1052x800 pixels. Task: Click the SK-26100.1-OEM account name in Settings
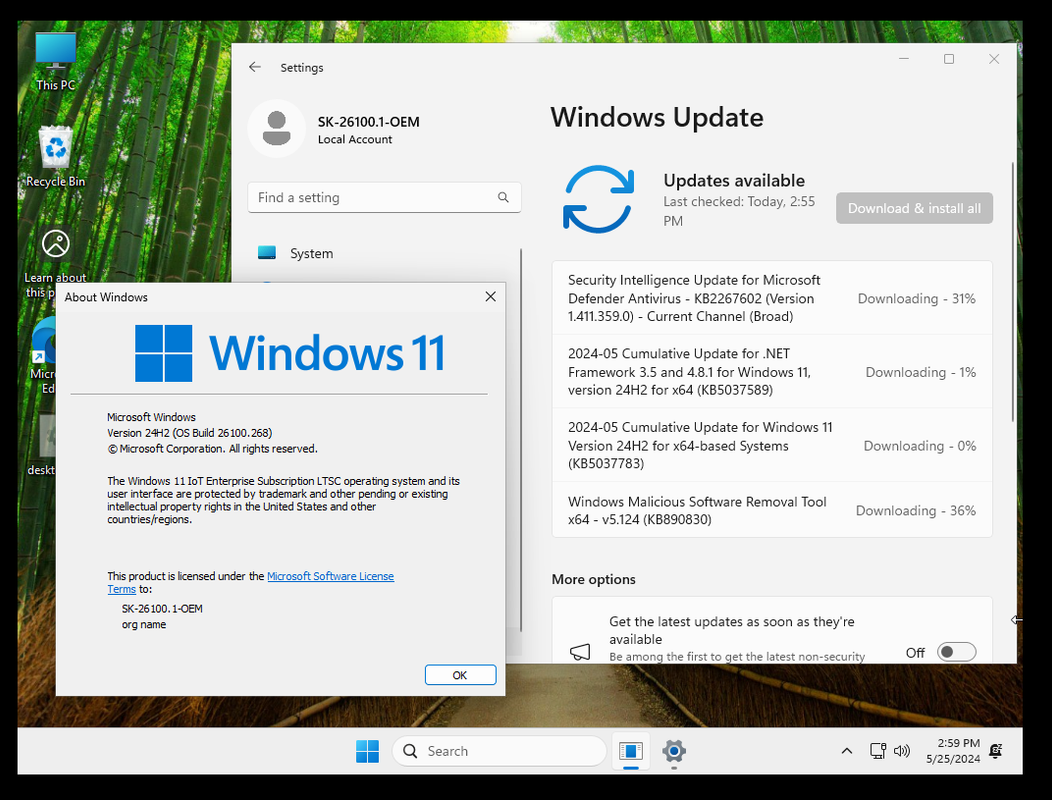tap(368, 121)
